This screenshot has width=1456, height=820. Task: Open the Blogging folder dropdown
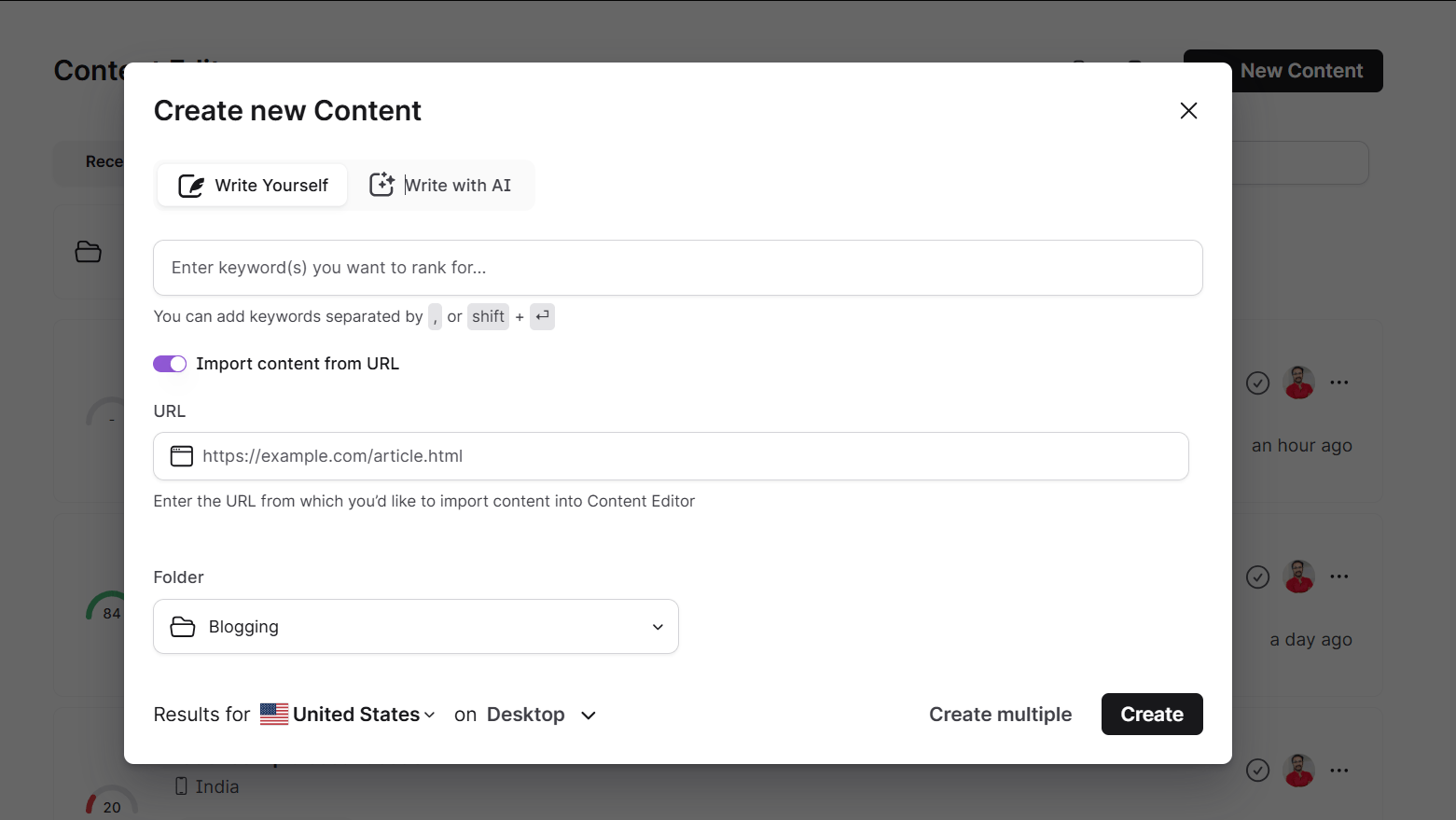coord(416,627)
